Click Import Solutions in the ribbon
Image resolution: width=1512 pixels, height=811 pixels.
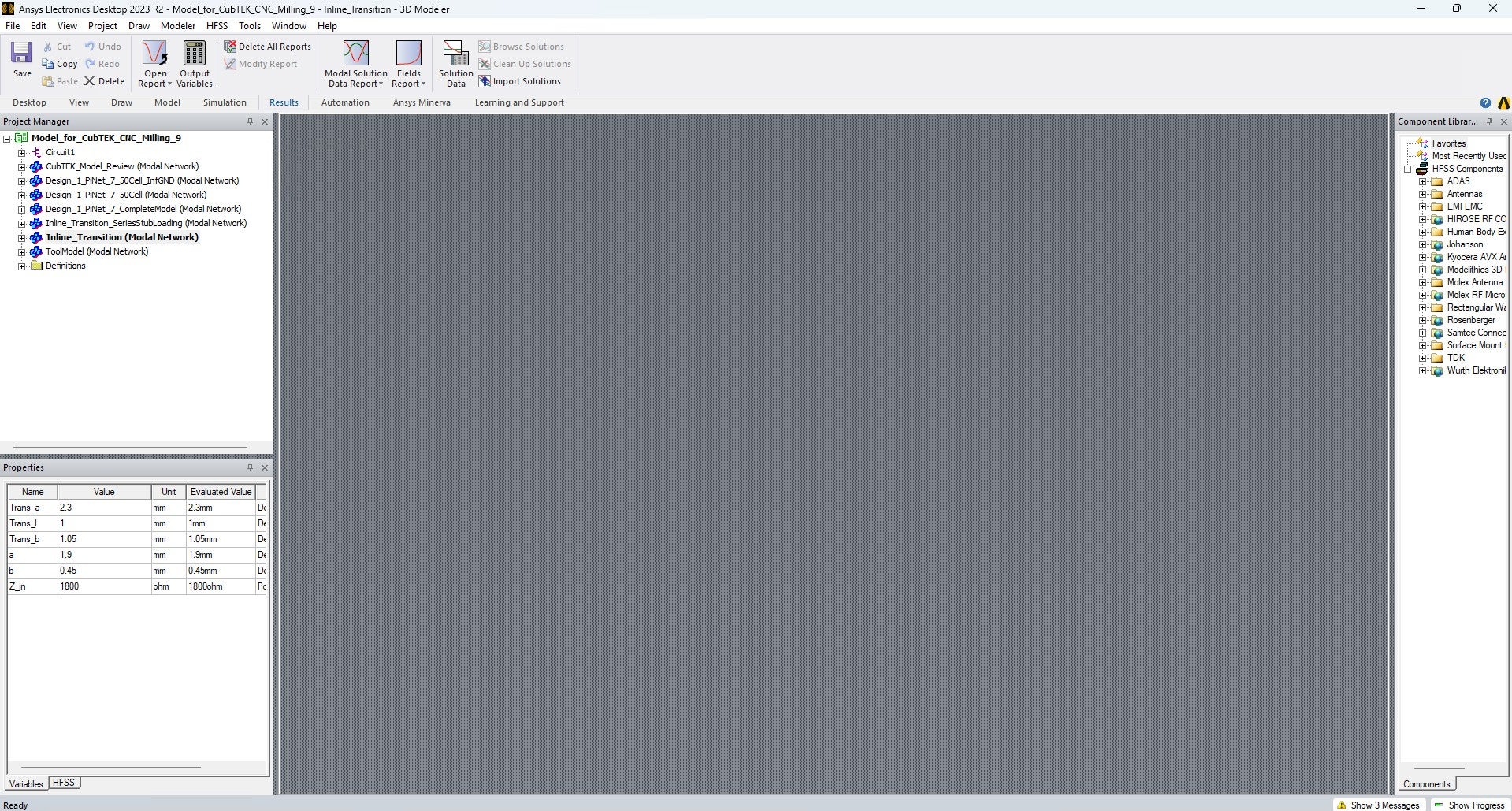[x=520, y=81]
